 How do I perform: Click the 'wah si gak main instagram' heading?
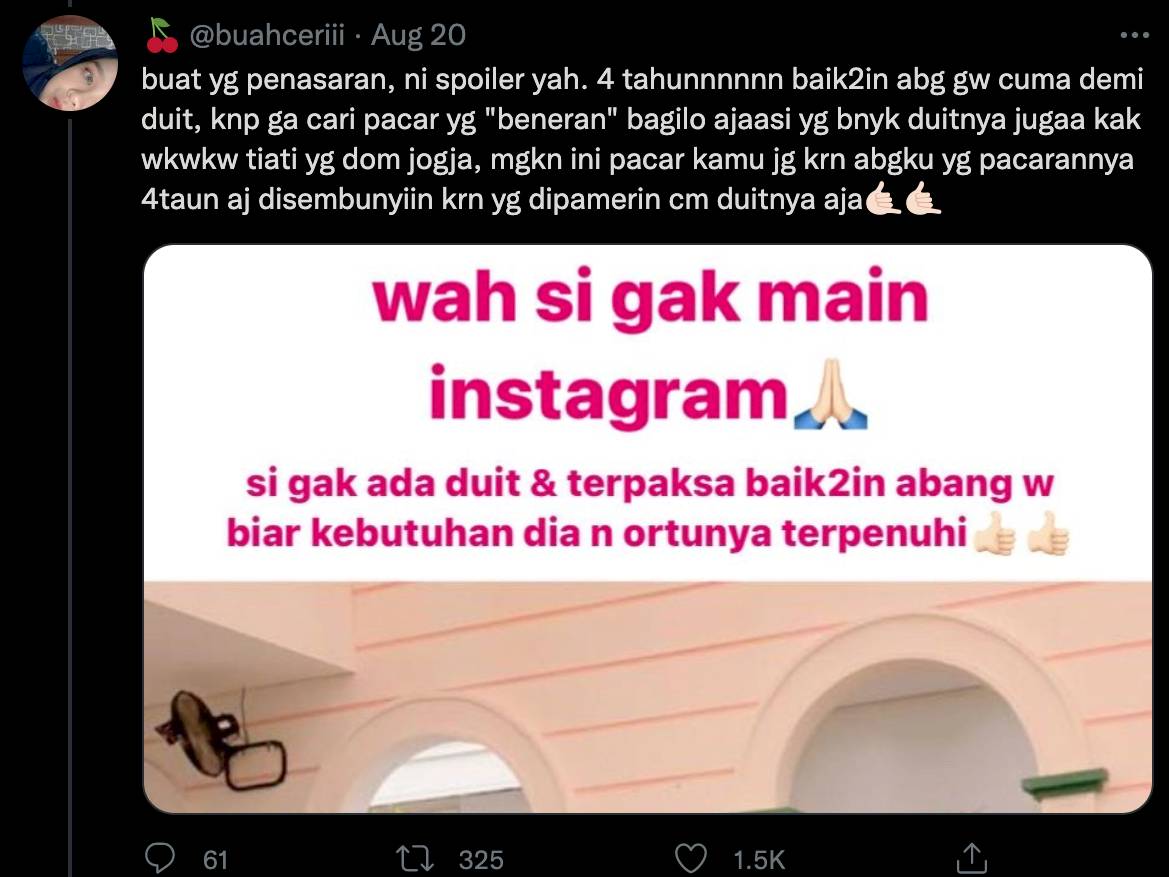[x=649, y=347]
